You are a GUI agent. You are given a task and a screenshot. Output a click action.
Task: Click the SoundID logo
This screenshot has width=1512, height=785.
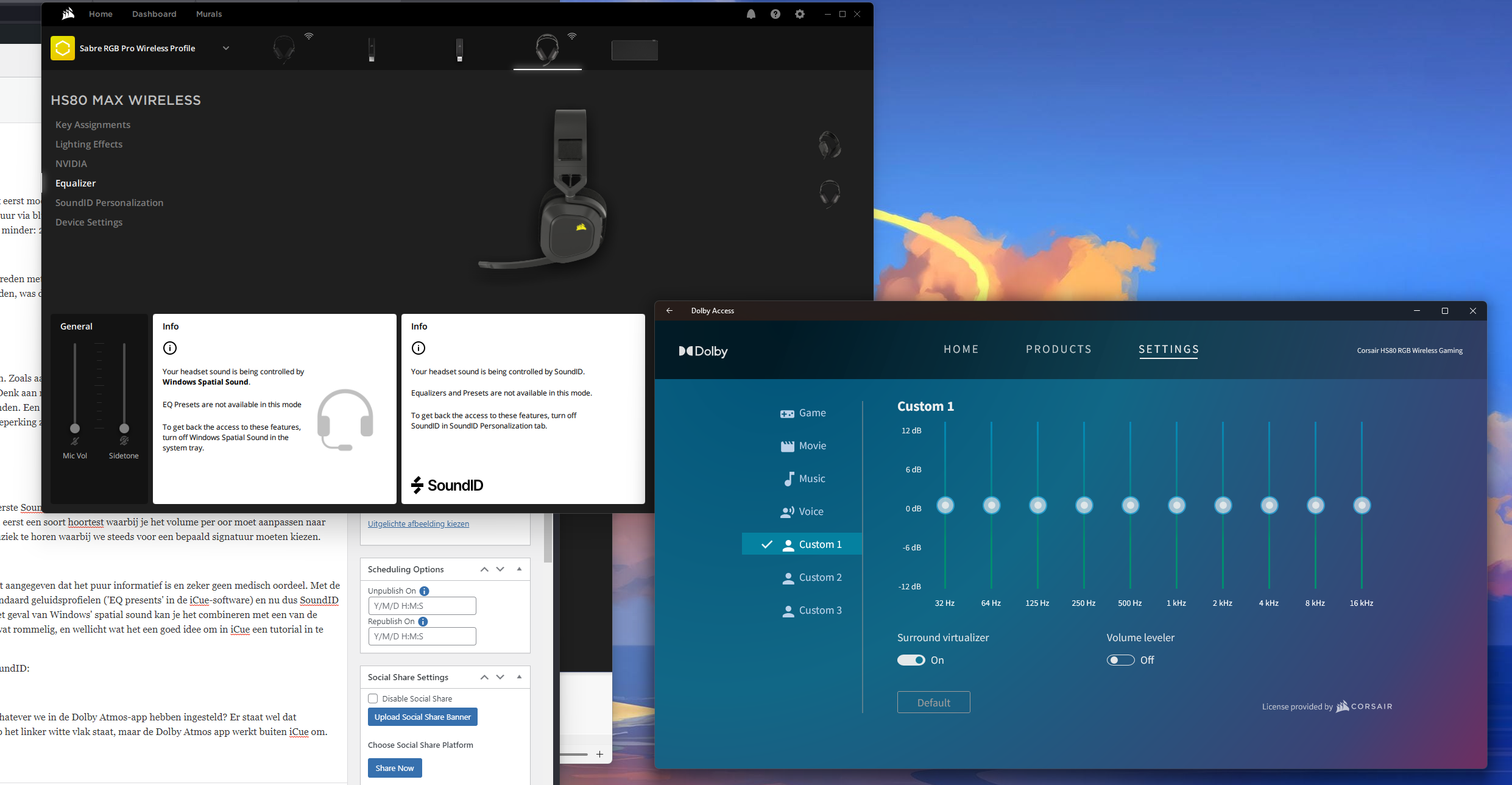447,485
